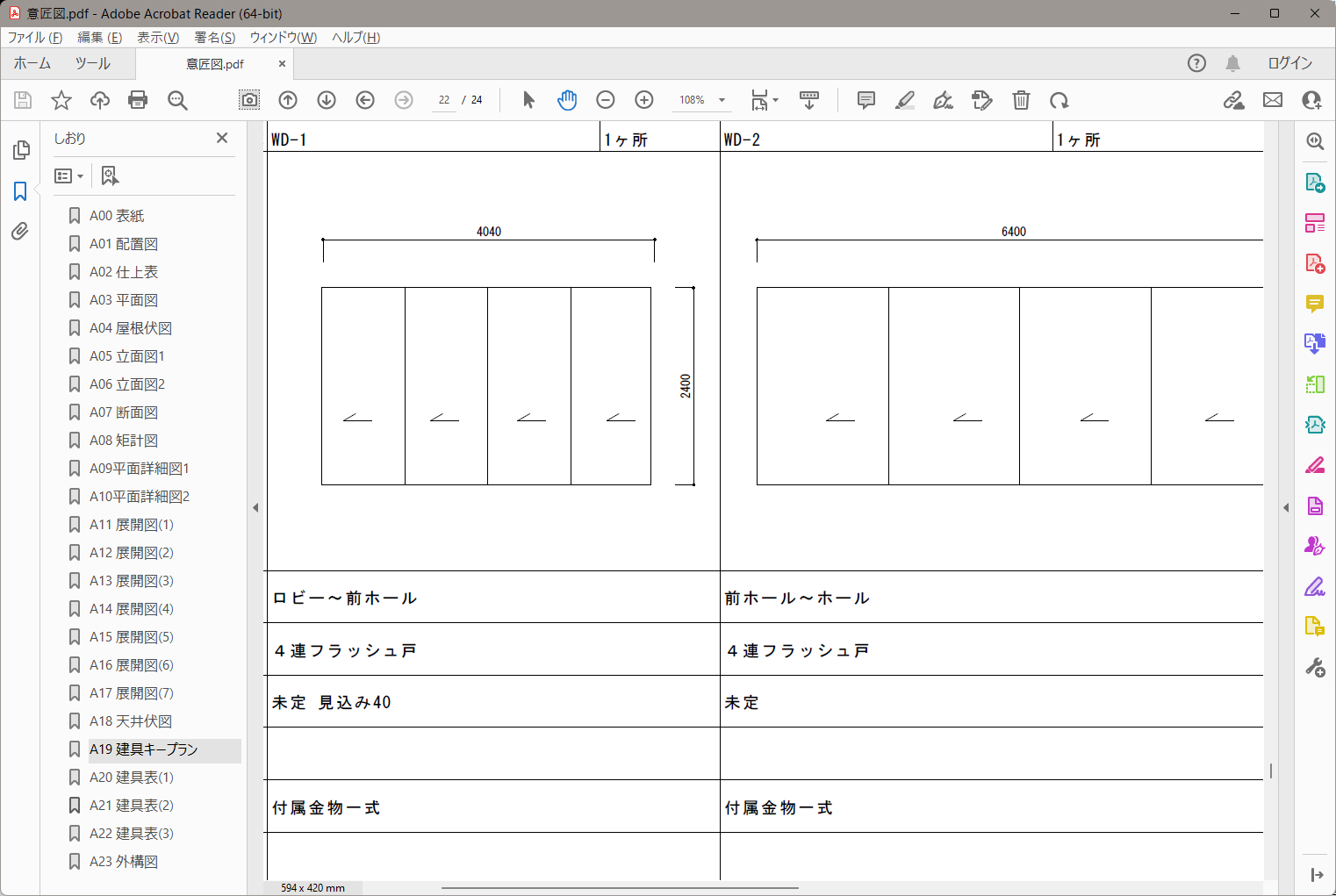Viewport: 1336px width, 896px height.
Task: Open the 108% zoom level dropdown
Action: 722,100
